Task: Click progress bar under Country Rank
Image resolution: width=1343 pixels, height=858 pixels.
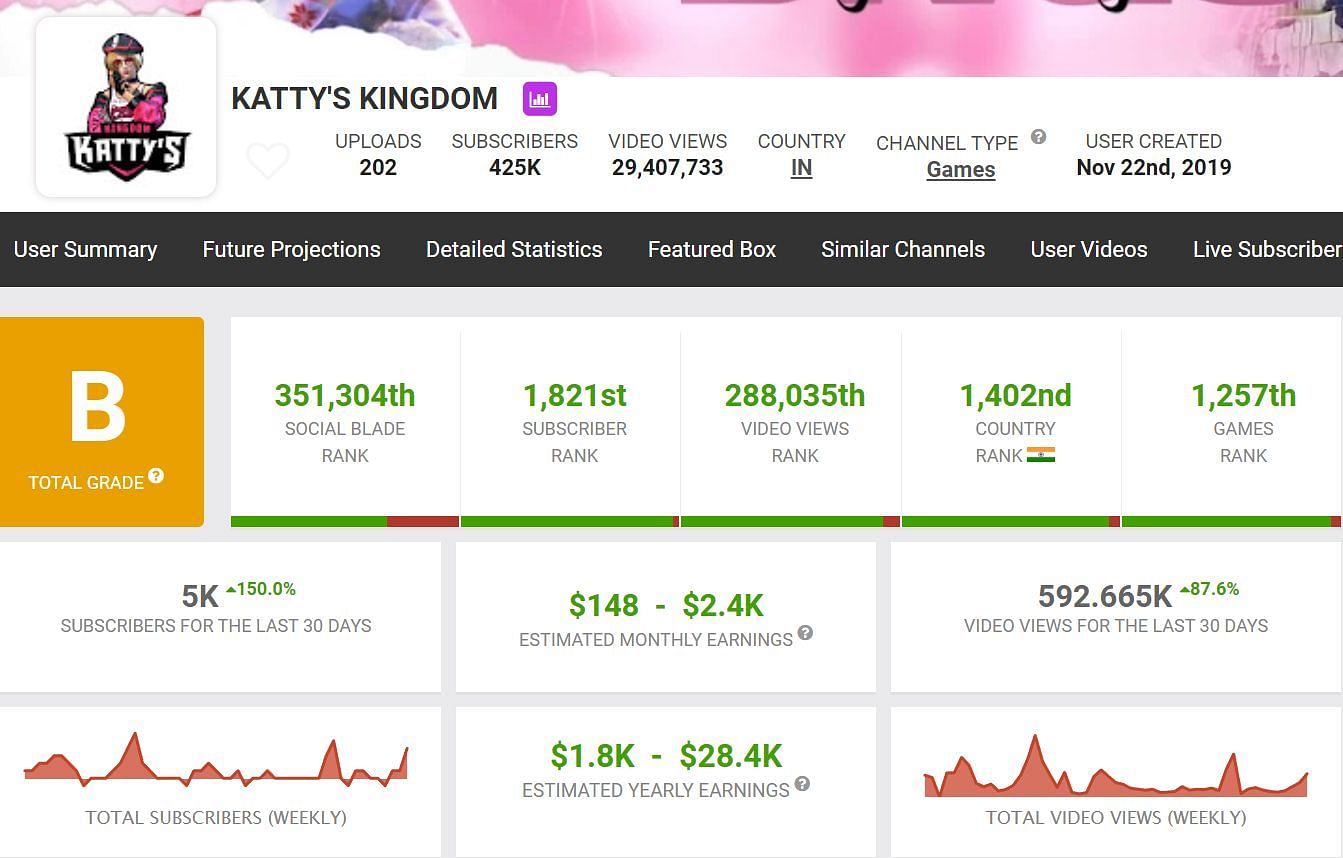Action: [x=1011, y=521]
